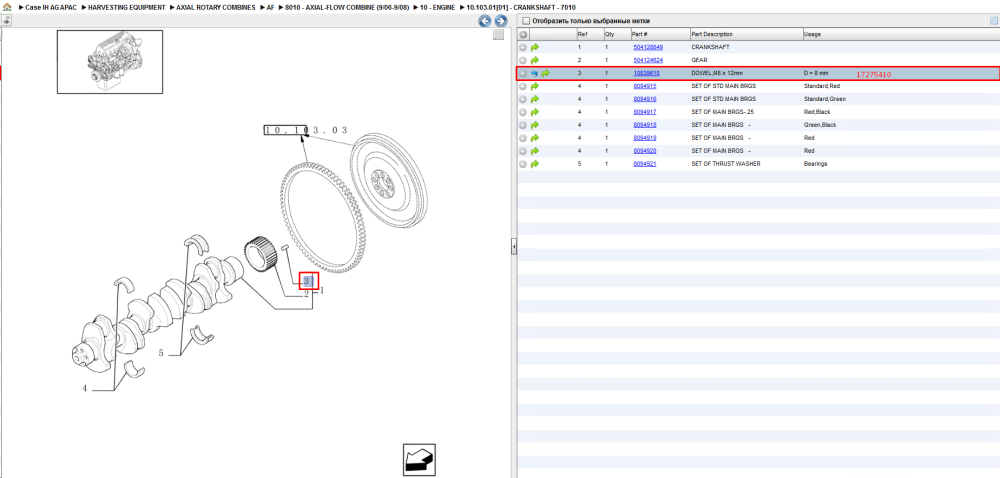Click the panel toggle icon below home
The width and height of the screenshot is (1000, 478).
tap(6, 20)
